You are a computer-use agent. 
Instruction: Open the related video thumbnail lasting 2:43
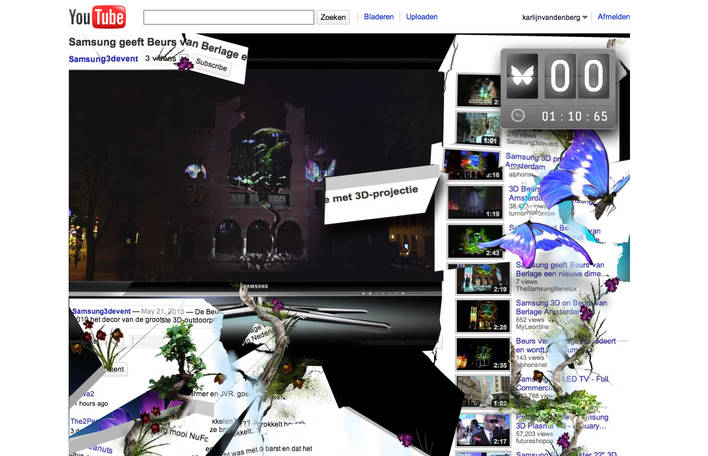(x=475, y=241)
